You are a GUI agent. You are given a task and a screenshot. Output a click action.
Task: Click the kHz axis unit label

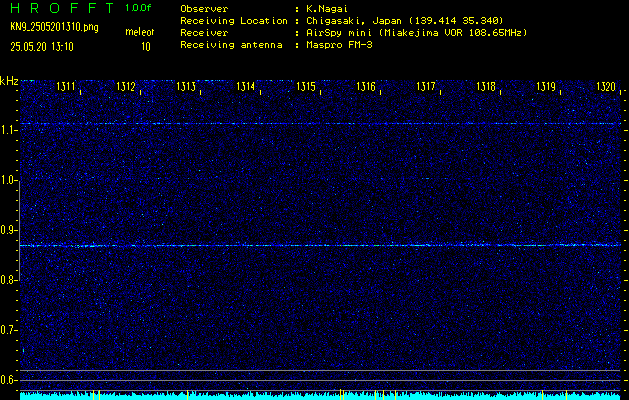click(9, 81)
